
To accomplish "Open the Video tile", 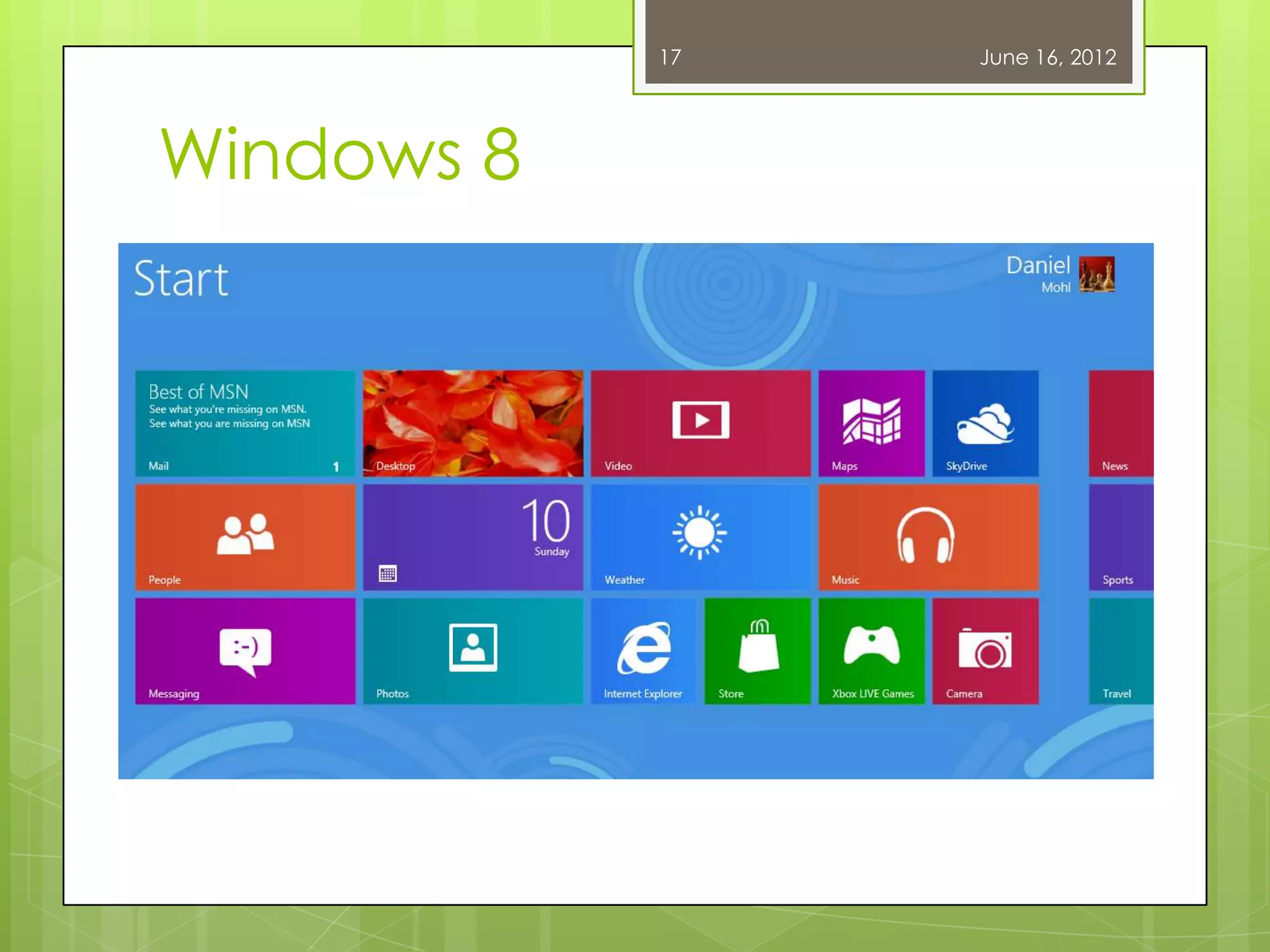I will click(x=700, y=423).
